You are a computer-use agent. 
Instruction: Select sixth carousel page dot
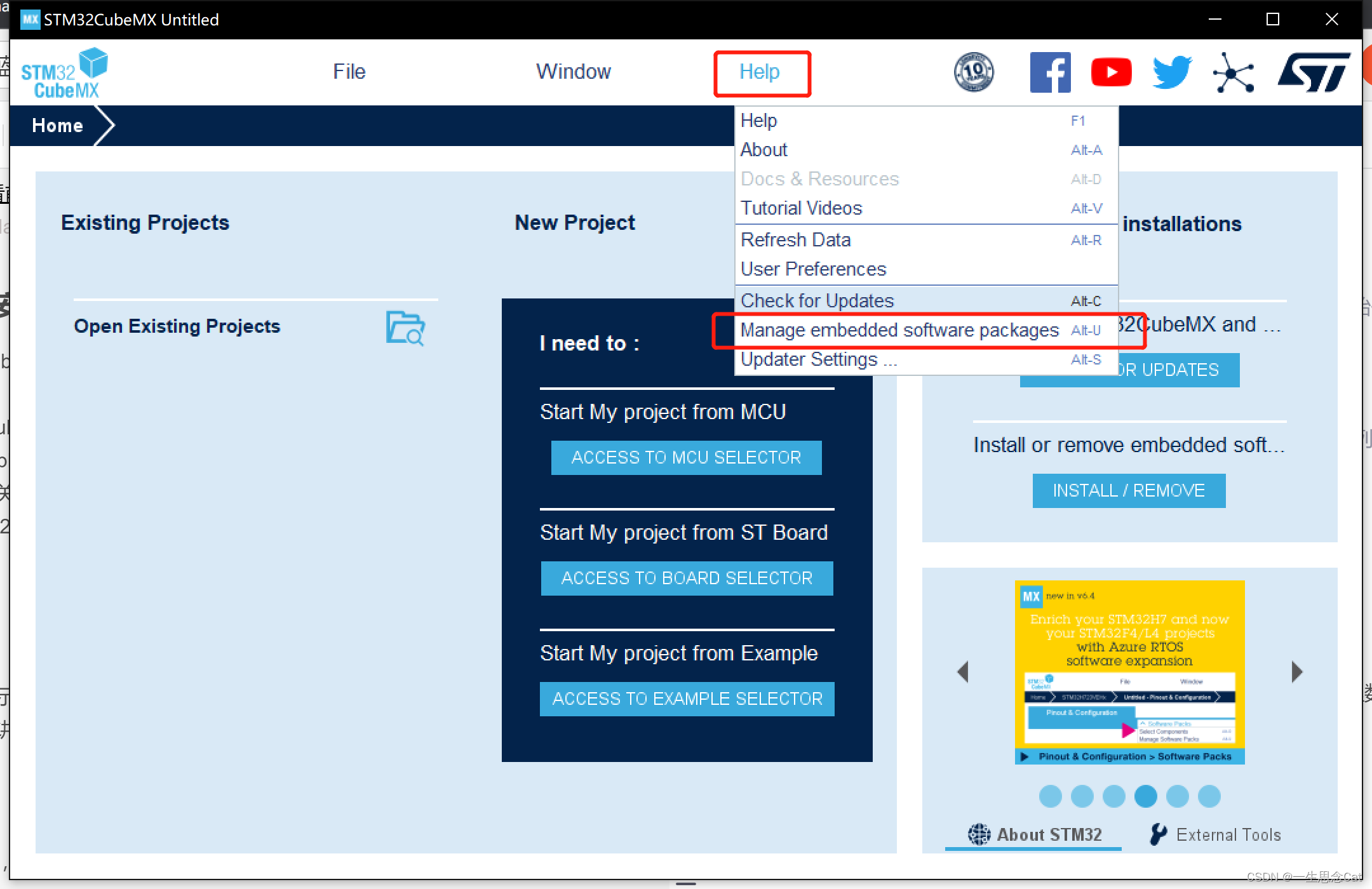[x=1209, y=796]
